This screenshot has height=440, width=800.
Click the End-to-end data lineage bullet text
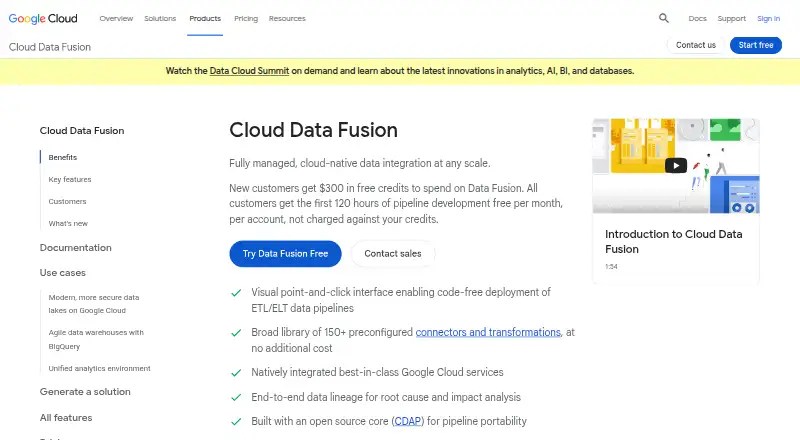click(386, 397)
